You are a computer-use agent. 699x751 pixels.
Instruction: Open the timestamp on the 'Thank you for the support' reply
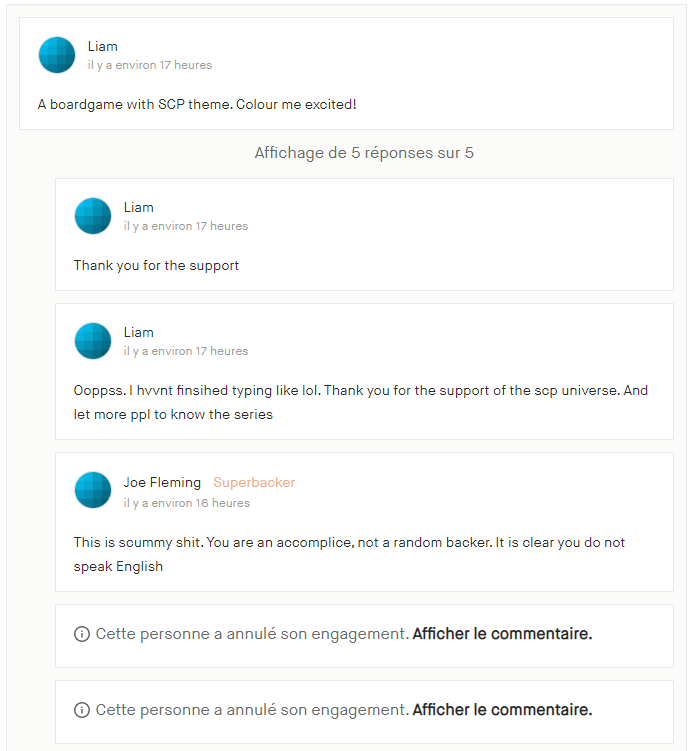tap(186, 226)
